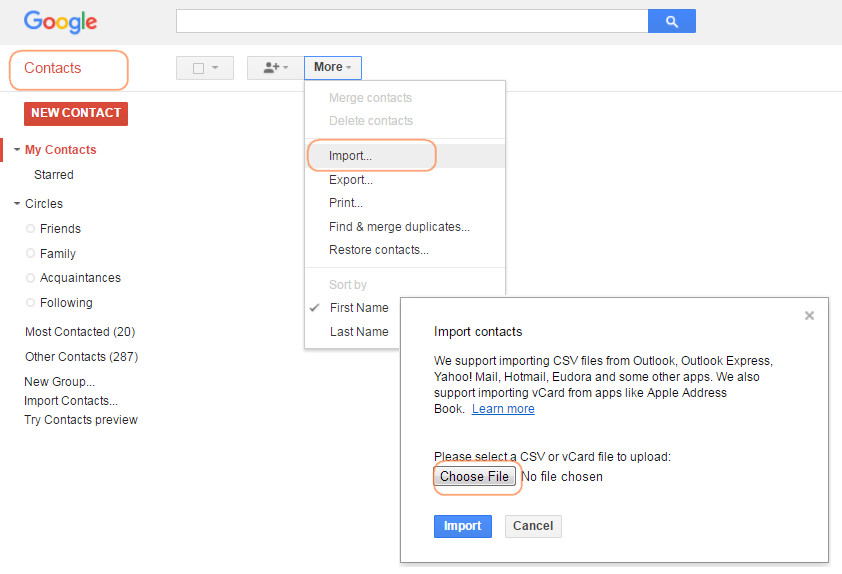Click the Google logo
Image resolution: width=842 pixels, height=574 pixels.
60,21
